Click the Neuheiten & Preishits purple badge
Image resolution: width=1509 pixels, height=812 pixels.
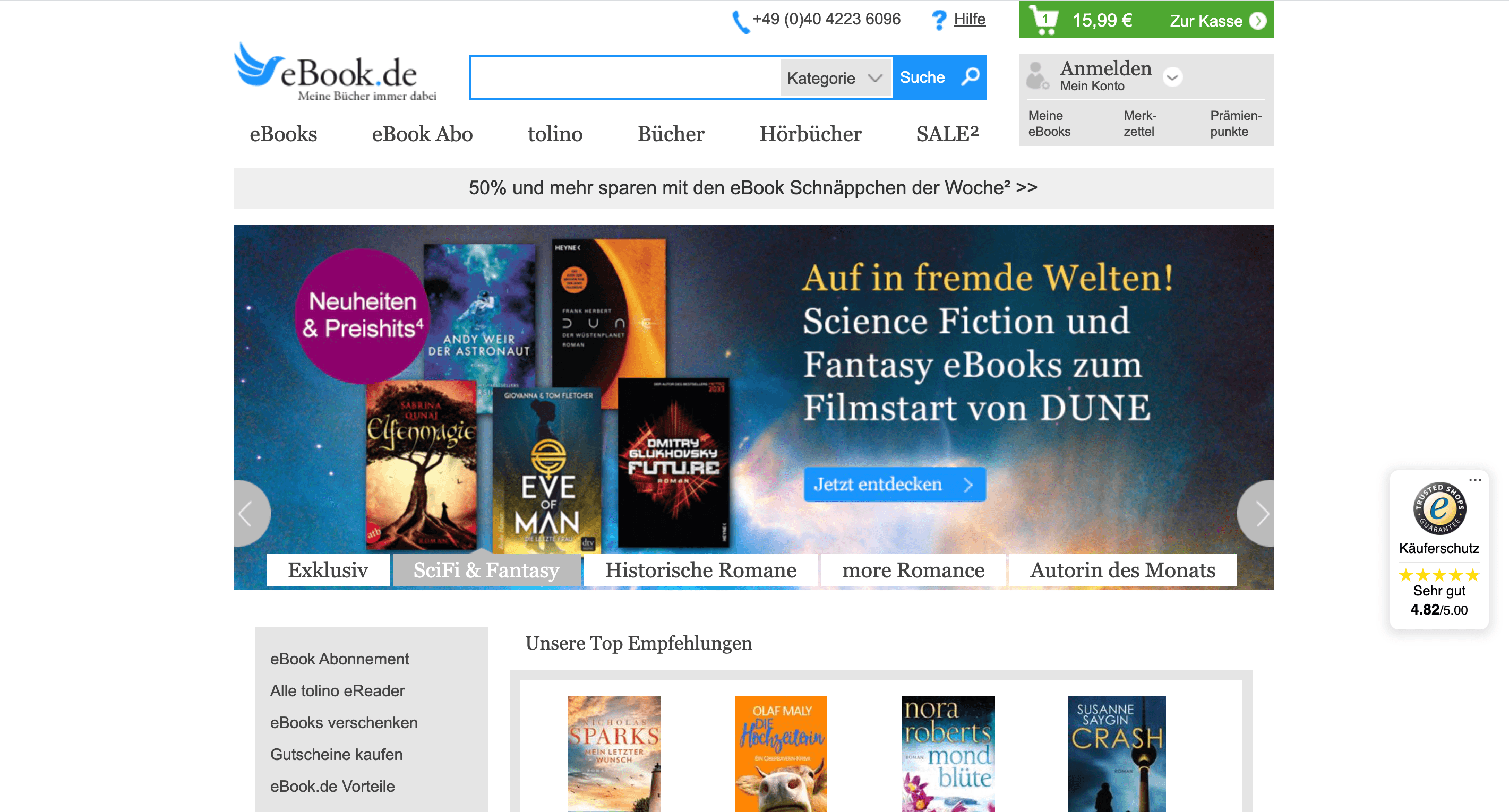pos(362,316)
